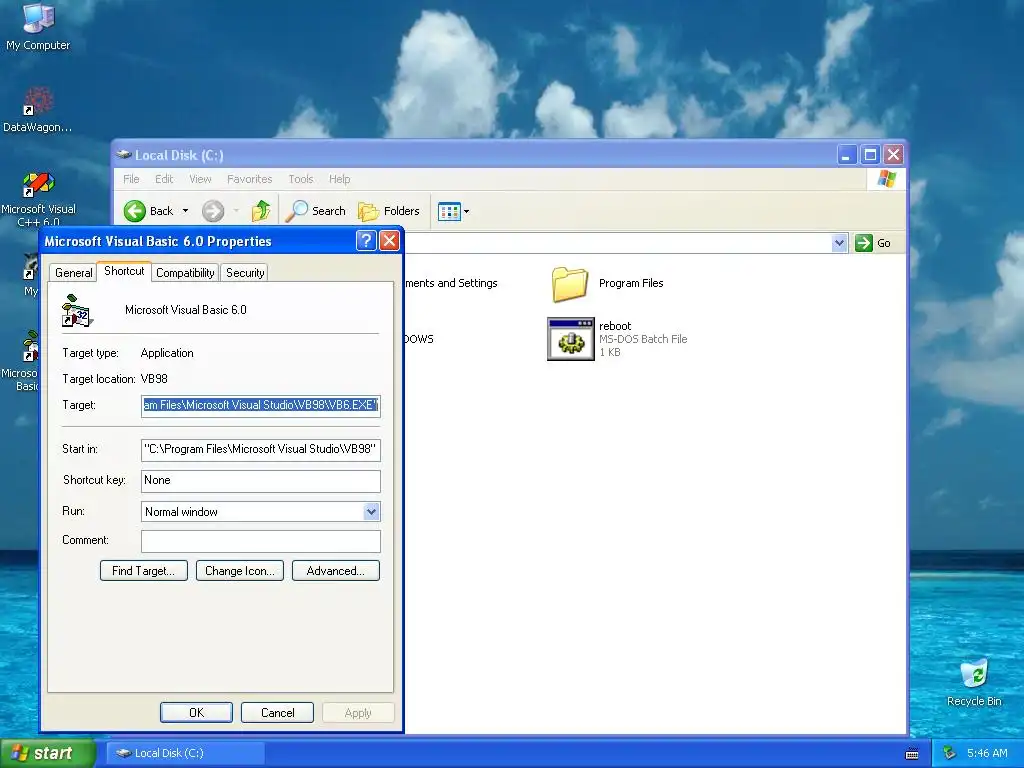Open My Computer desktop icon
Screen dimensions: 1024x768
pyautogui.click(x=38, y=26)
